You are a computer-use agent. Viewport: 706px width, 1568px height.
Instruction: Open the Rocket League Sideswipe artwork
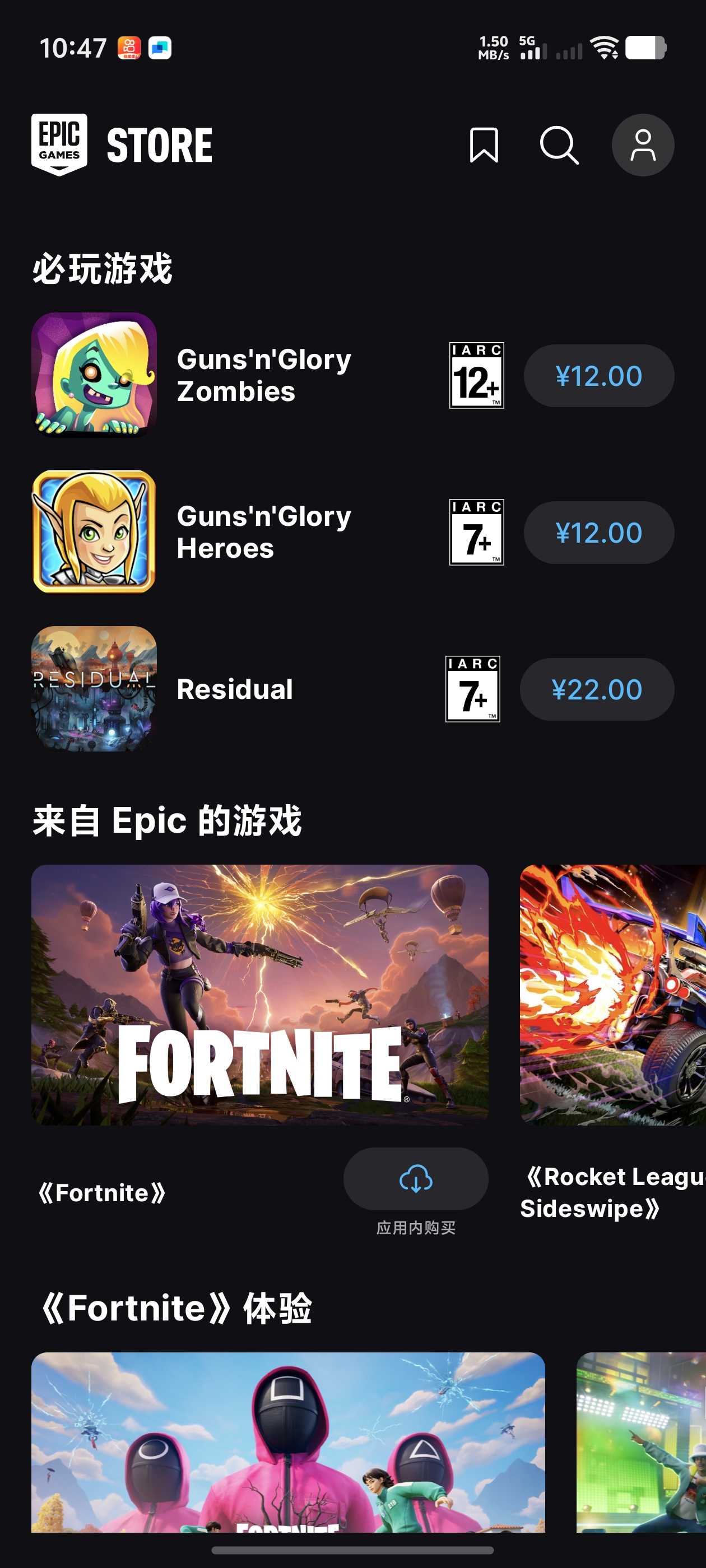pyautogui.click(x=613, y=995)
